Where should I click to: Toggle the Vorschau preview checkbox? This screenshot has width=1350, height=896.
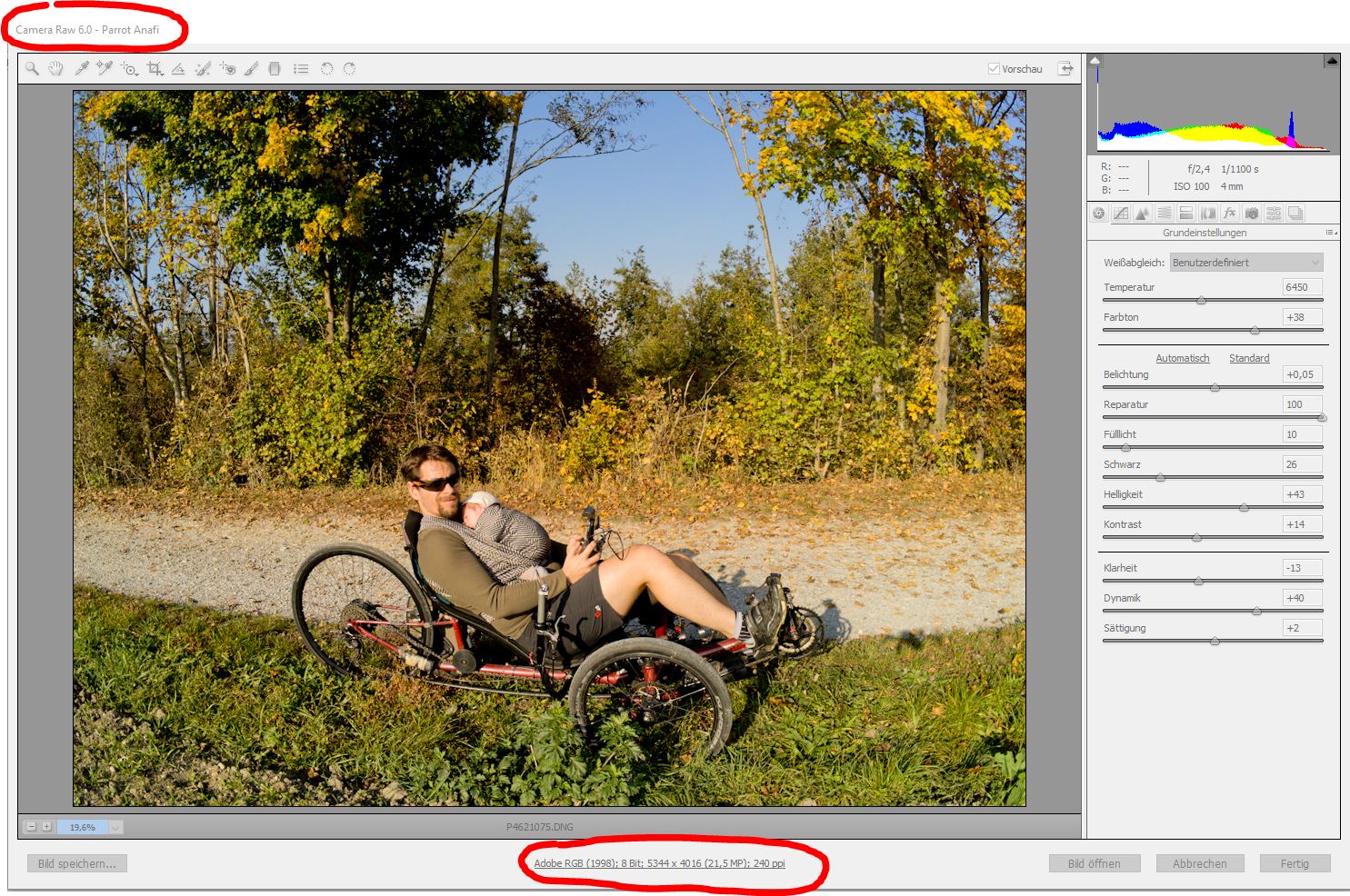click(x=993, y=68)
